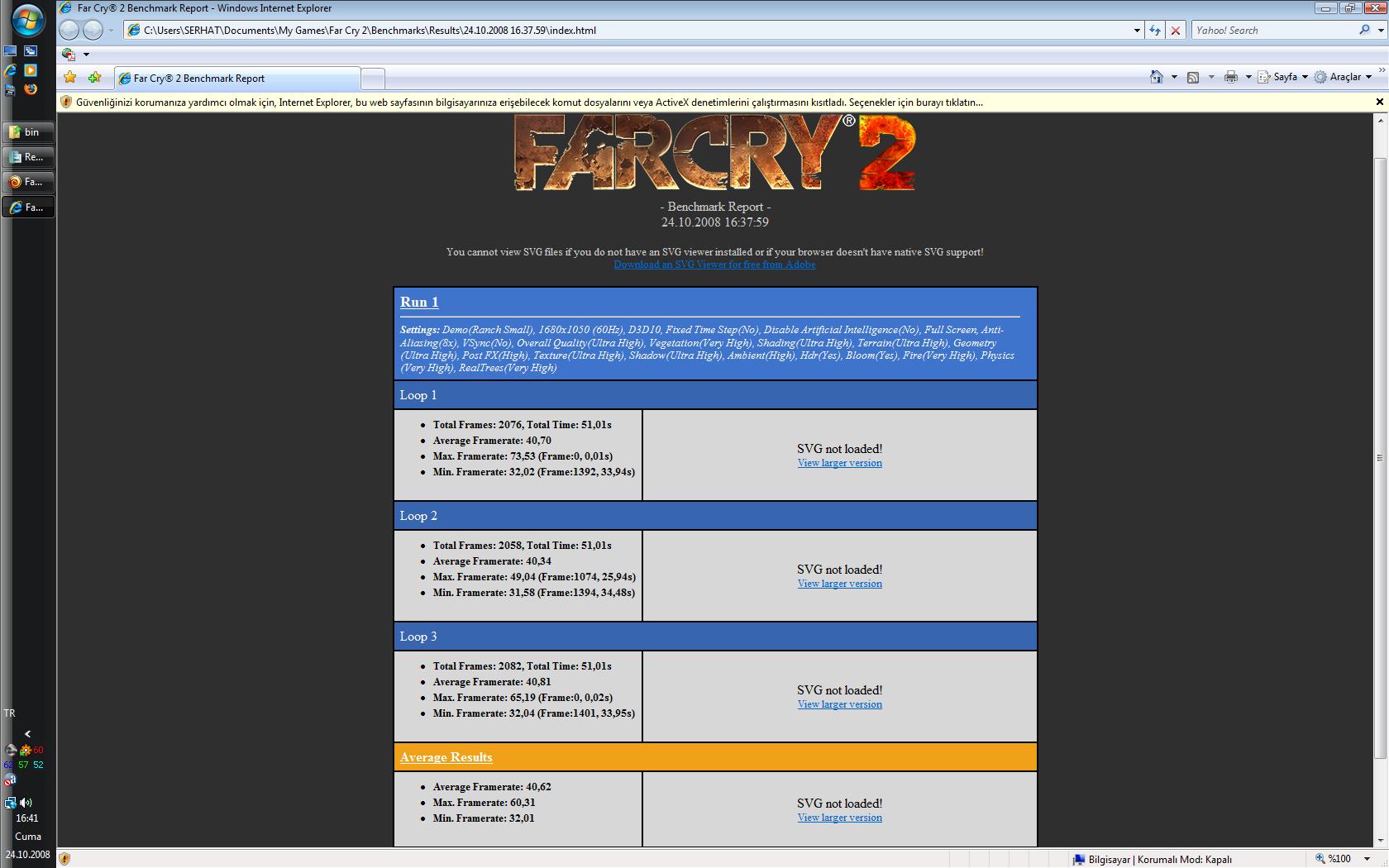The image size is (1389, 868).
Task: Click the PDF converter toolbar icon
Action: point(69,55)
